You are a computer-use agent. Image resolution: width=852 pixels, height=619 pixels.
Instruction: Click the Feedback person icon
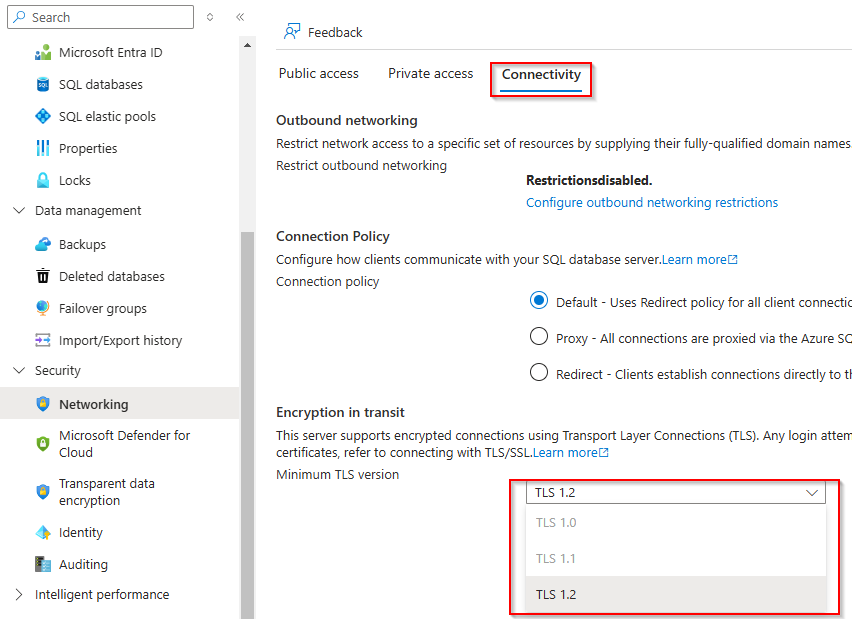pyautogui.click(x=292, y=32)
